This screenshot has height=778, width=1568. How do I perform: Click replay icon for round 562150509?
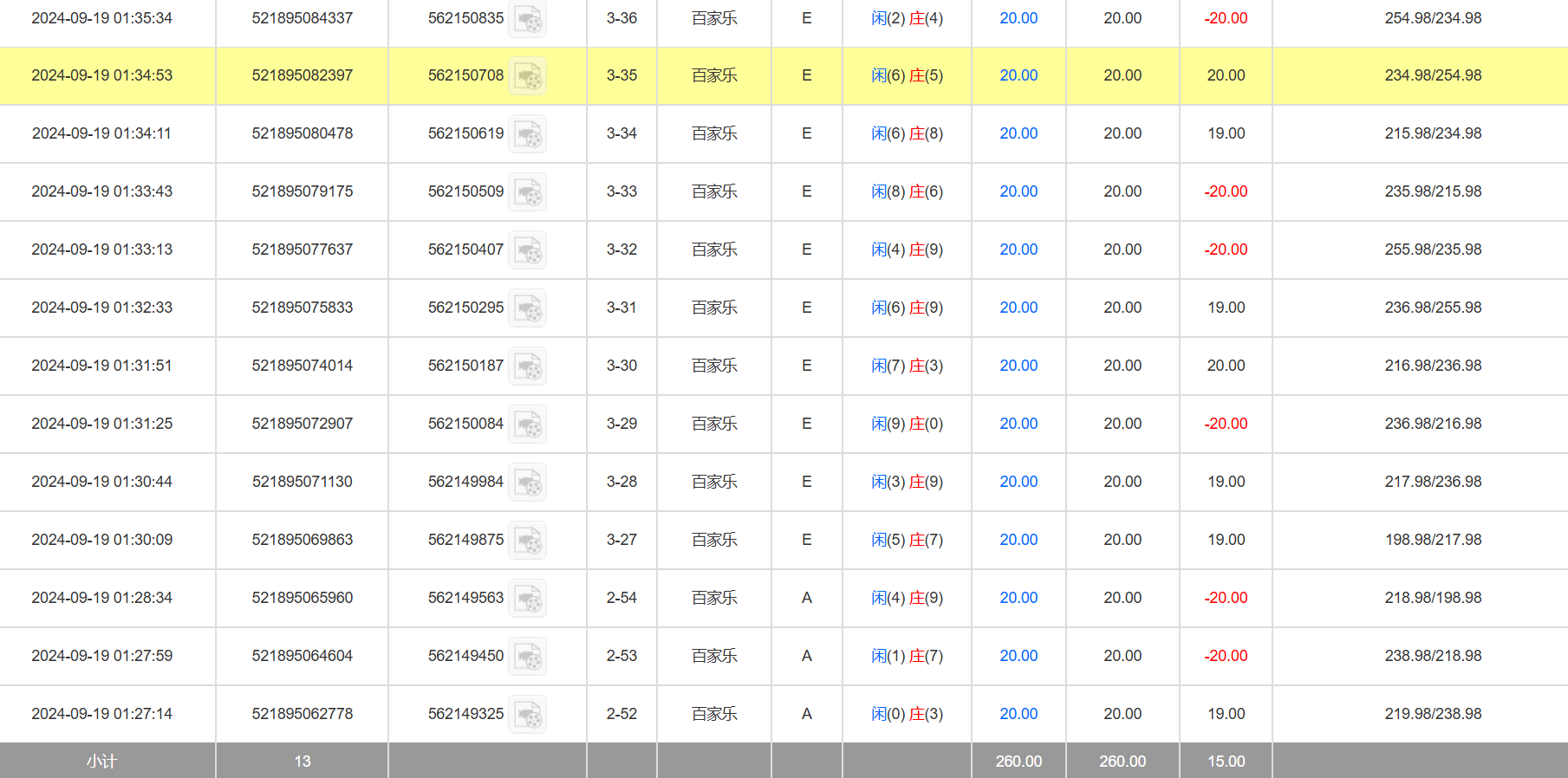tap(527, 192)
